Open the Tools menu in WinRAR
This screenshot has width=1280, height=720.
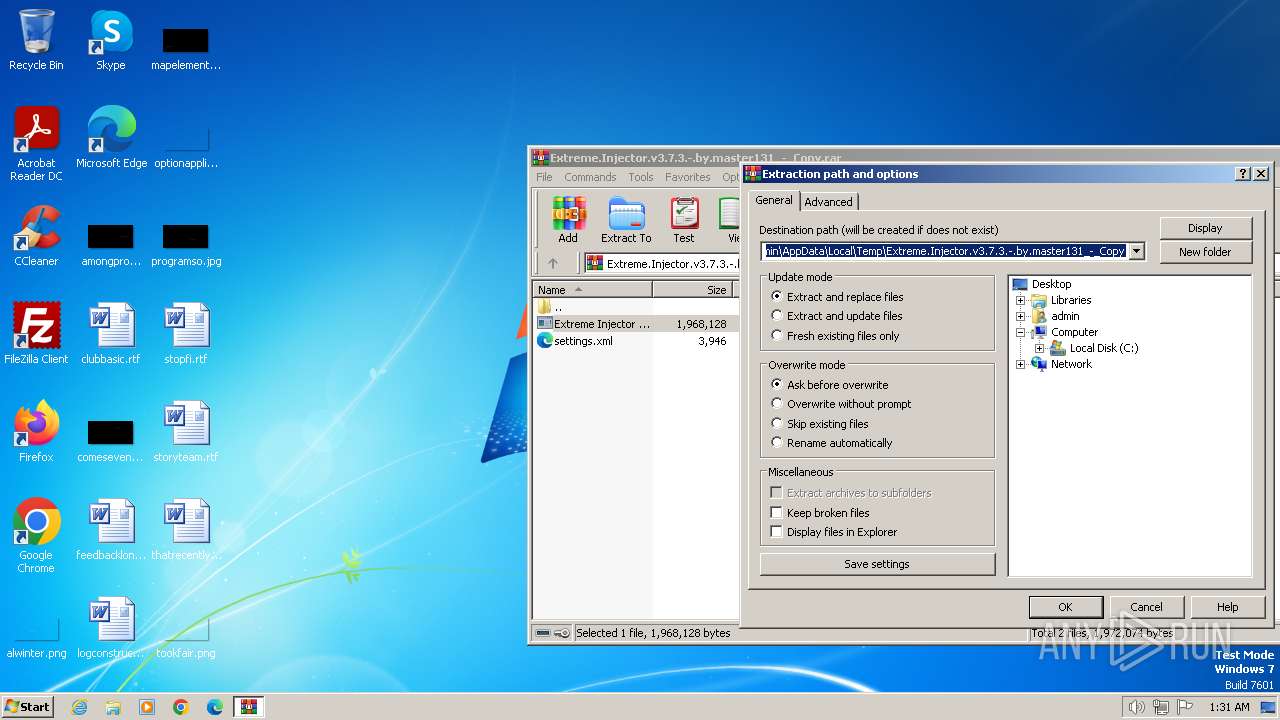(641, 177)
